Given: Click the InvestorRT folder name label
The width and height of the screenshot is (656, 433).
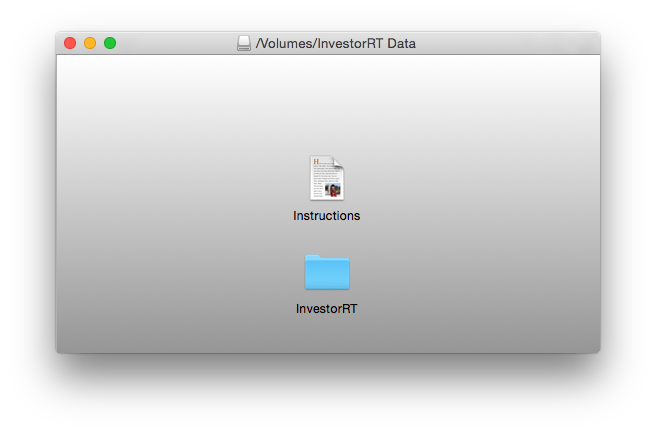Looking at the screenshot, I should point(327,309).
